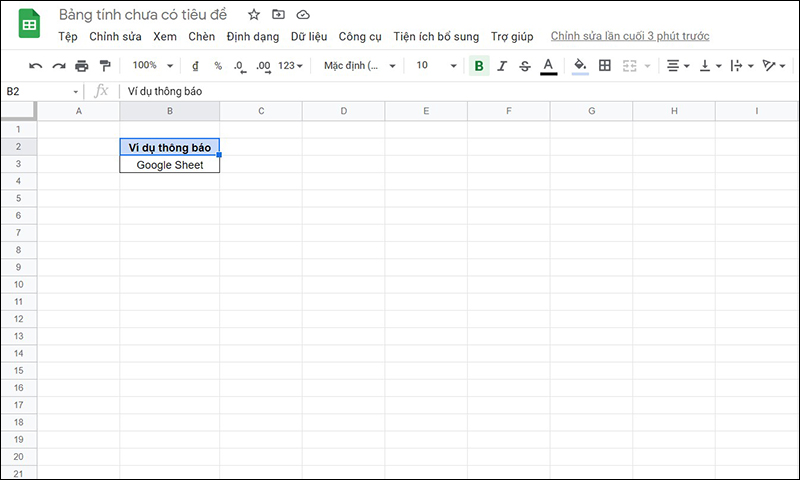Select column H header
Screen dimensions: 800x480
(674, 111)
